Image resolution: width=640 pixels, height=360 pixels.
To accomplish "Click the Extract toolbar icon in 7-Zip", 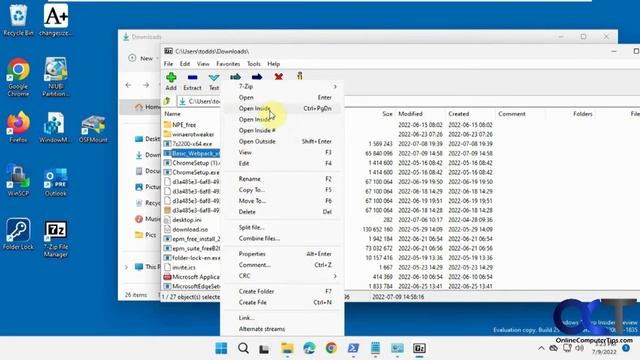I will pos(192,77).
